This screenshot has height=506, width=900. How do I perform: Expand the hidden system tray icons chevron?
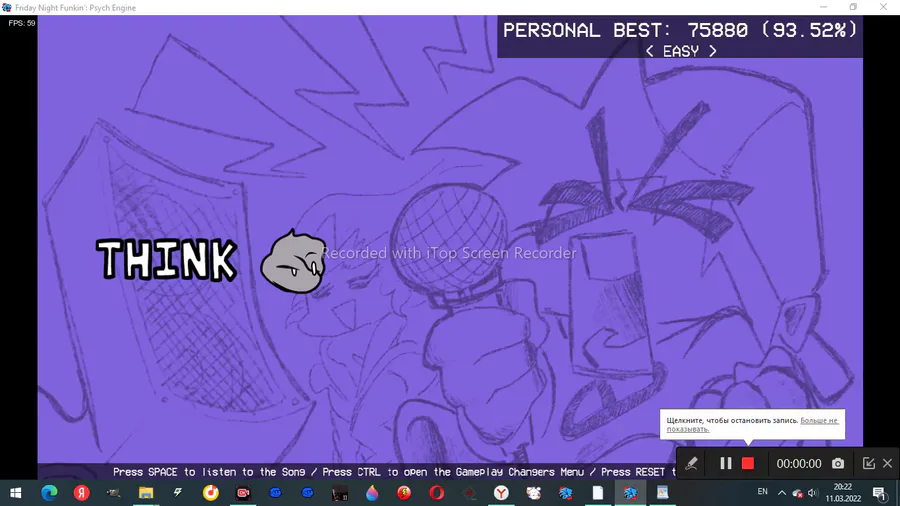(x=782, y=493)
